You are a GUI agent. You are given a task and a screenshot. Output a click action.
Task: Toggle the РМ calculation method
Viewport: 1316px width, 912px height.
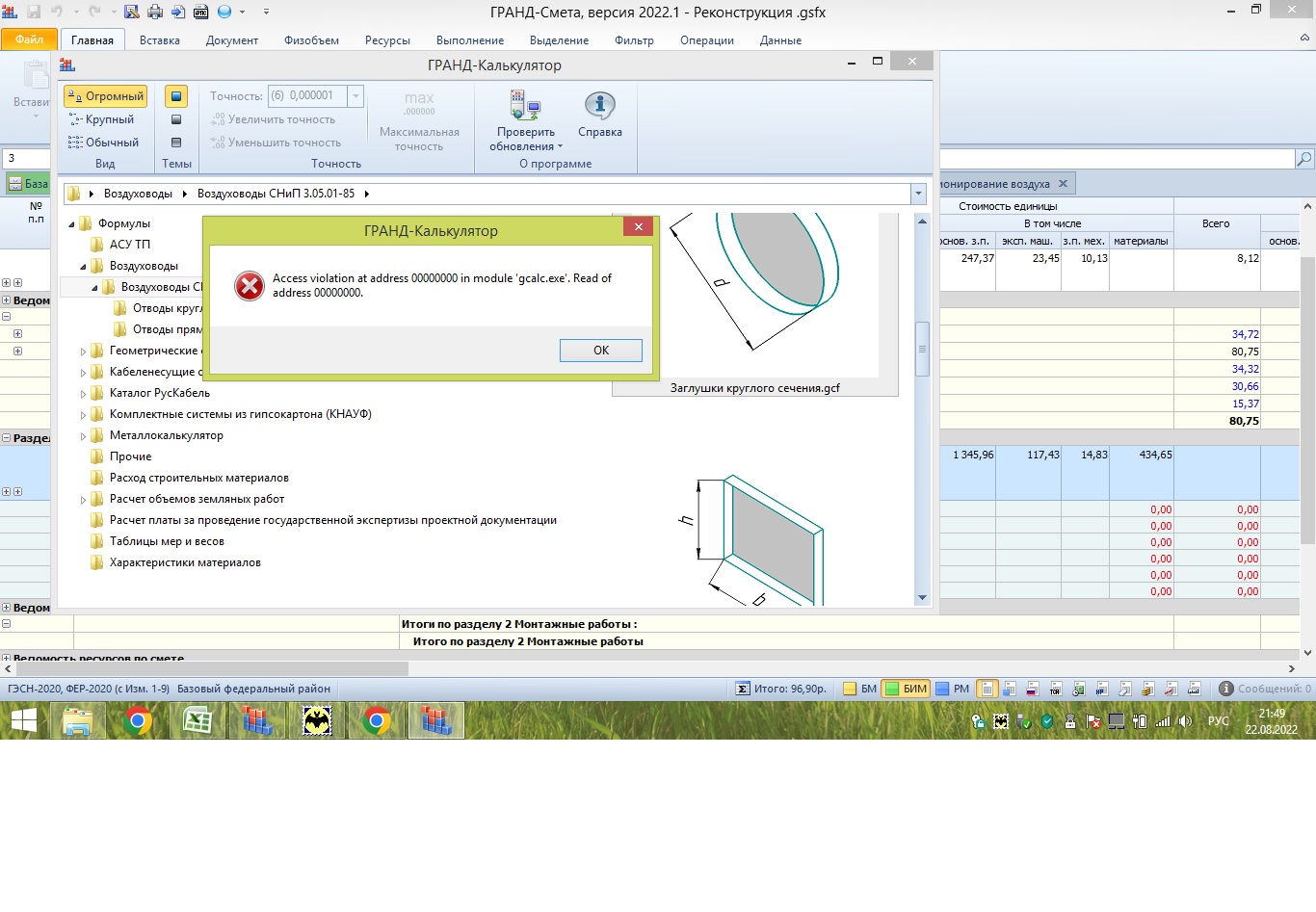953,689
